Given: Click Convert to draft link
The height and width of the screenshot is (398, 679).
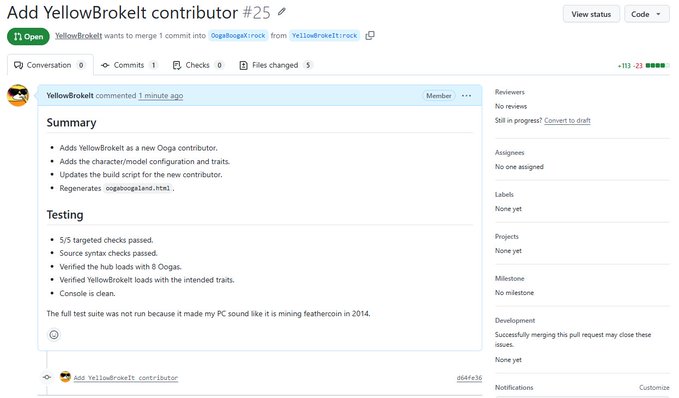Looking at the screenshot, I should click(x=567, y=120).
